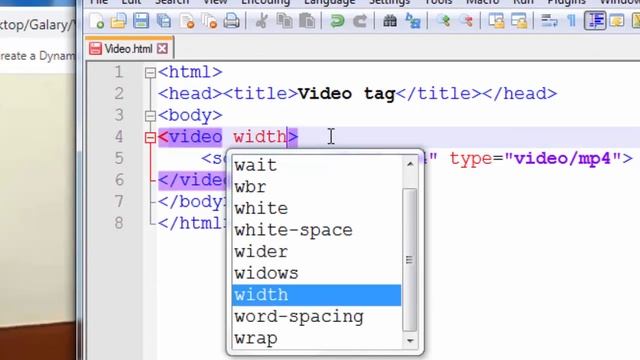The image size is (640, 360).
Task: Collapse the body fold marker on line 3
Action: 150,116
